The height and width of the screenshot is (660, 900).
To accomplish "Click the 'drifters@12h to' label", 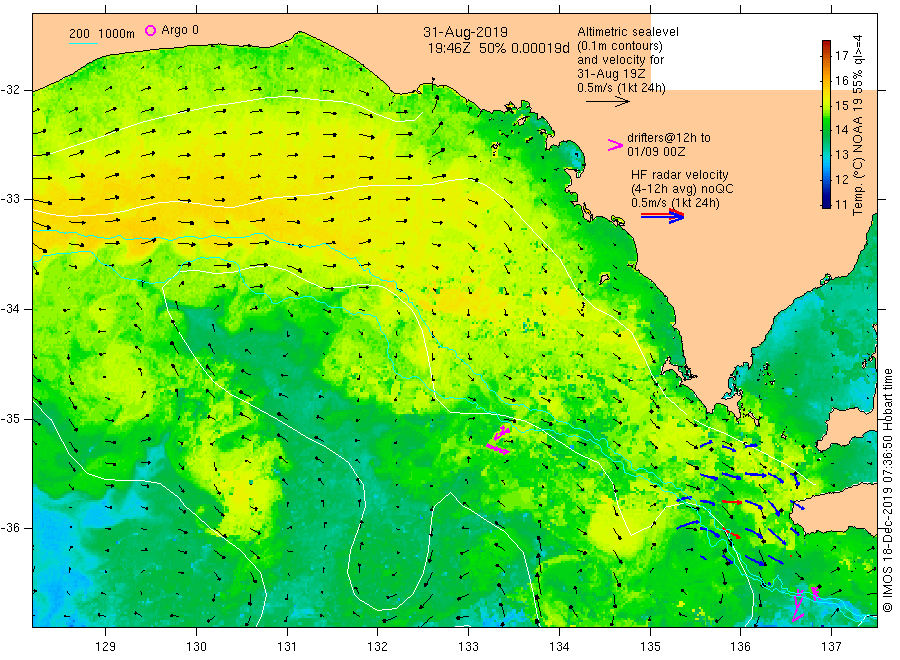I will (x=669, y=138).
